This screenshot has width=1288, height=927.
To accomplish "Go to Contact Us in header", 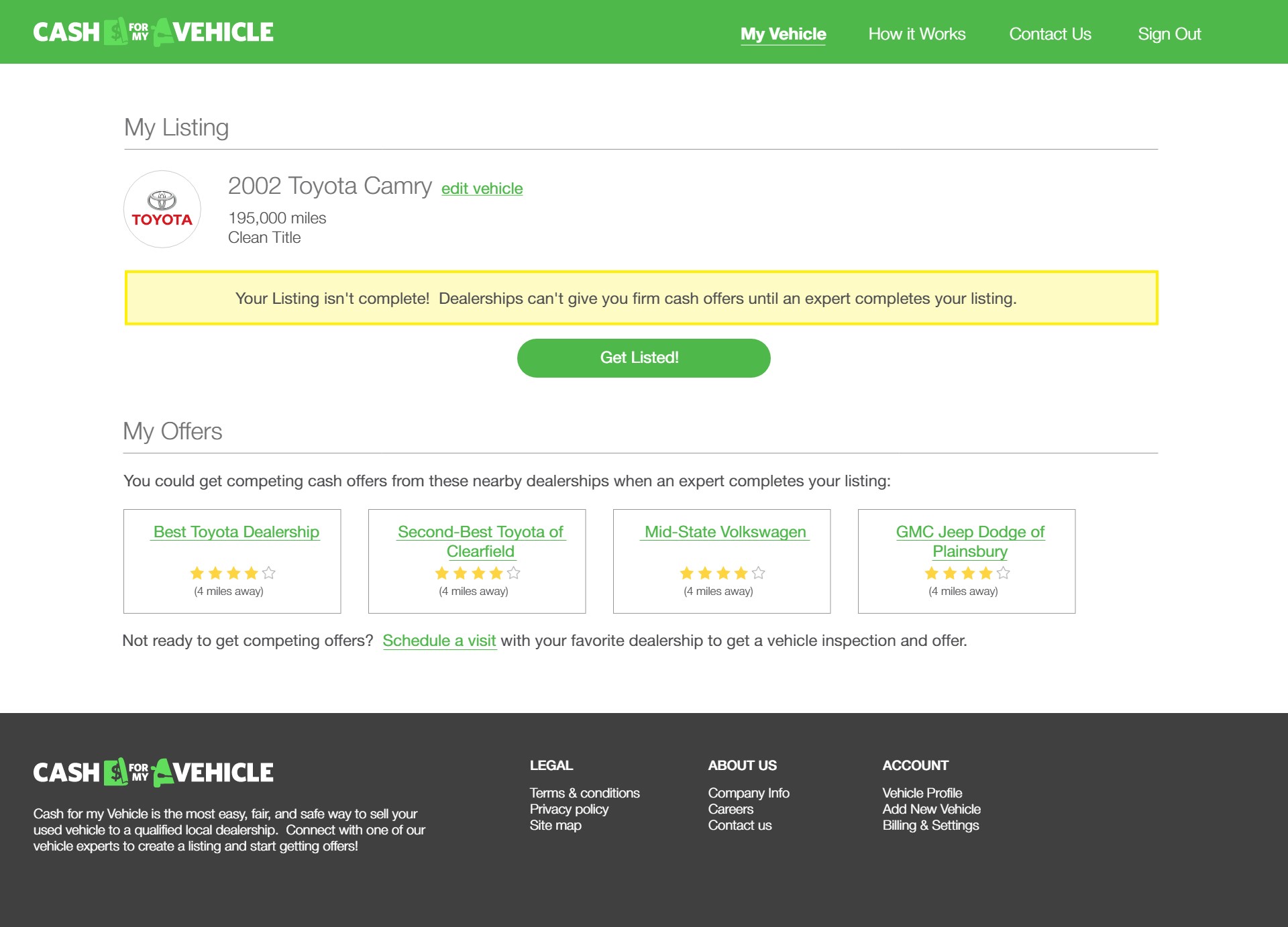I will (1050, 34).
